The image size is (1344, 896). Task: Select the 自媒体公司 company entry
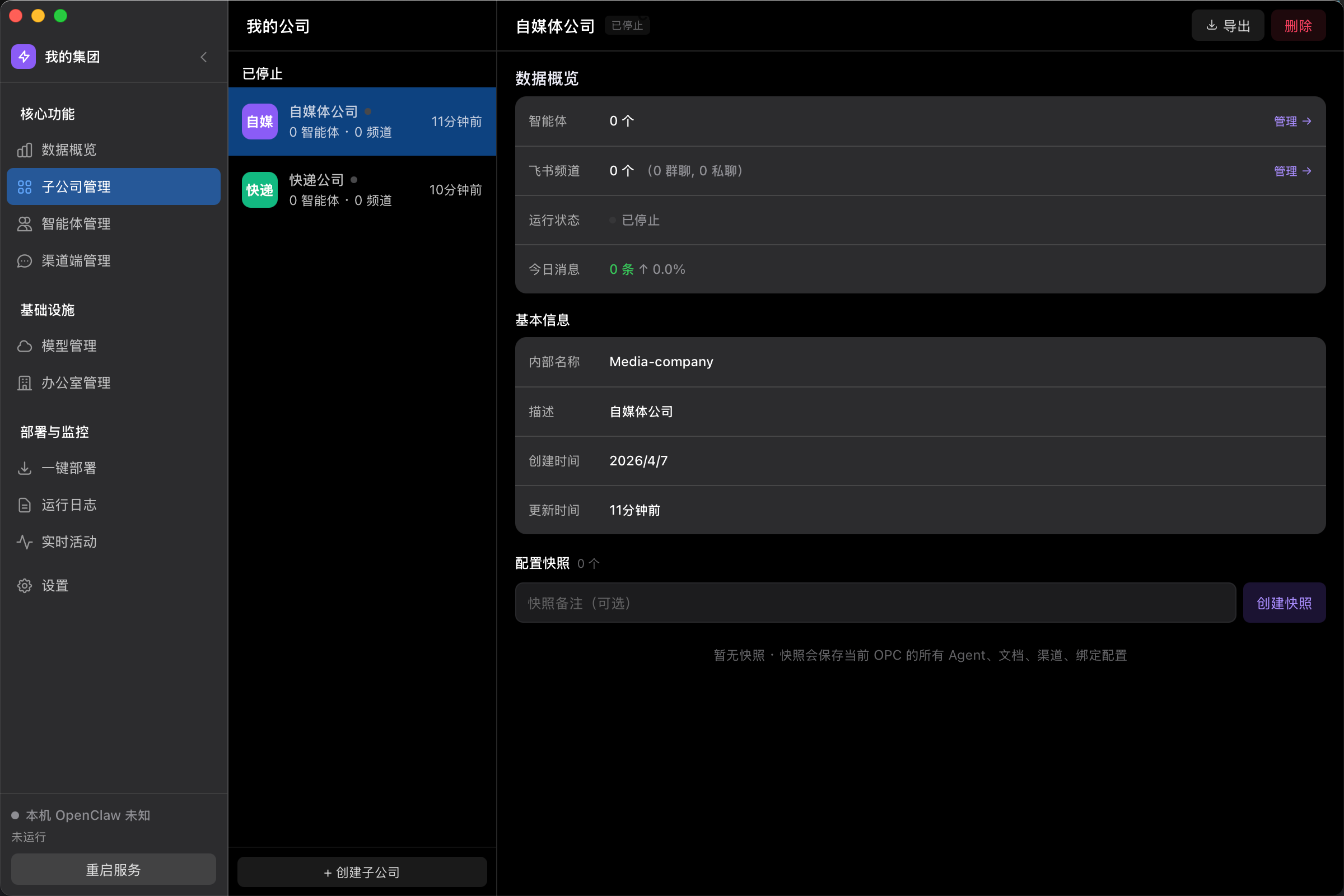tap(362, 121)
